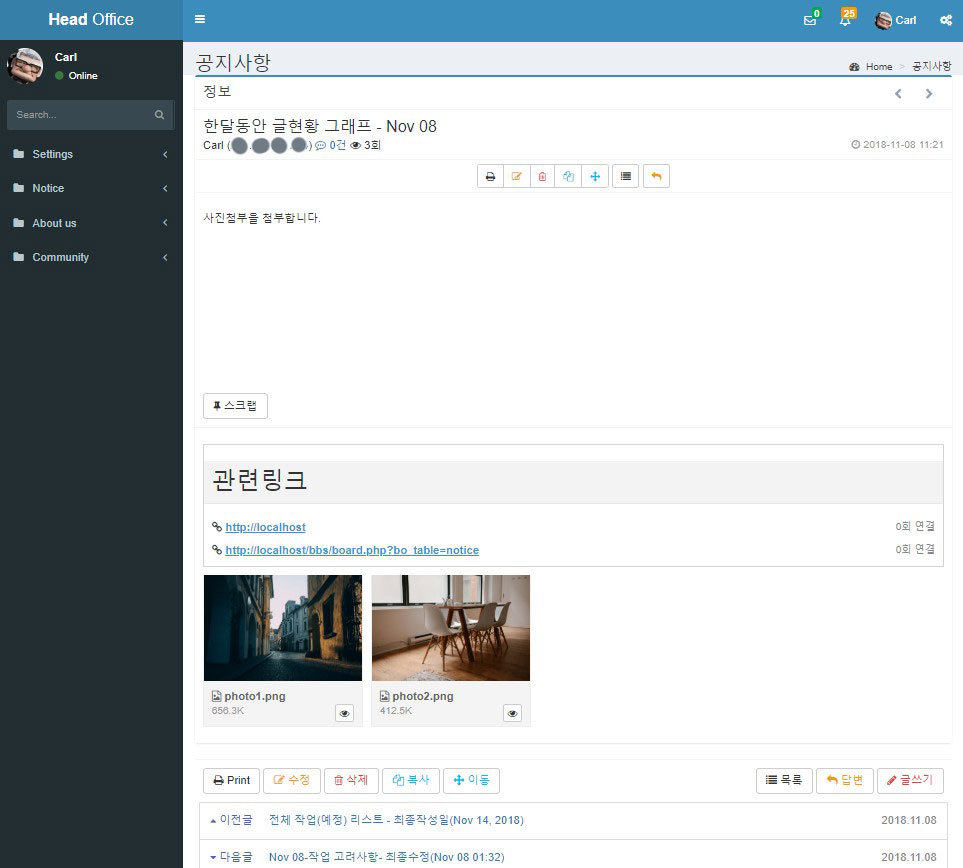This screenshot has width=963, height=868.
Task: Open the http://localhost/bbs/board.php link
Action: coord(352,550)
